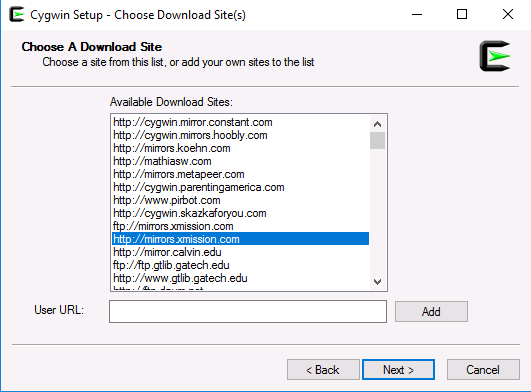Viewport: 531px width, 392px height.
Task: Choose http://cygwin.parentingamerica.com site
Action: pos(240,187)
